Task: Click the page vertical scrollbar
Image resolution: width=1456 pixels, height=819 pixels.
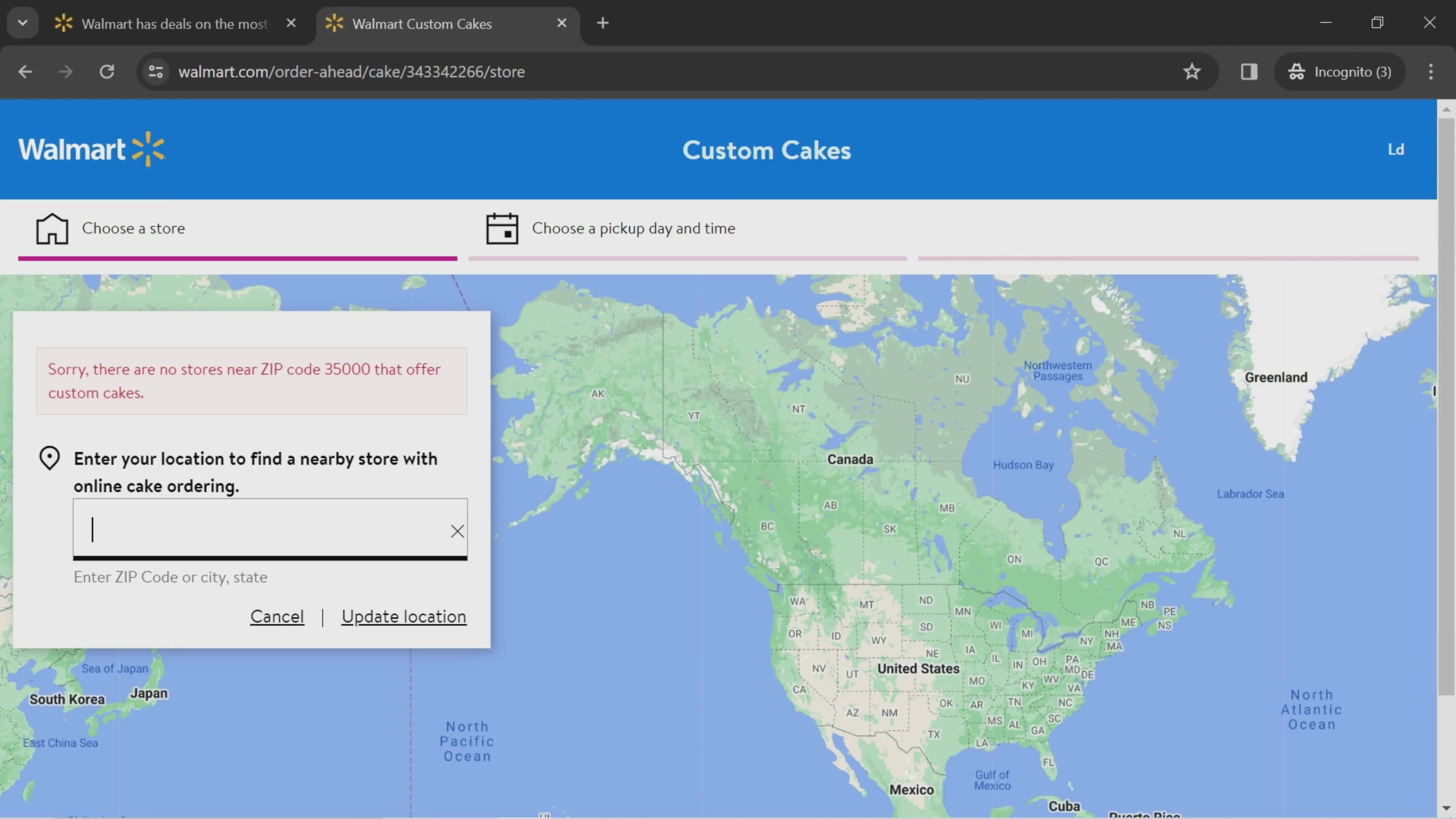Action: [1447, 407]
